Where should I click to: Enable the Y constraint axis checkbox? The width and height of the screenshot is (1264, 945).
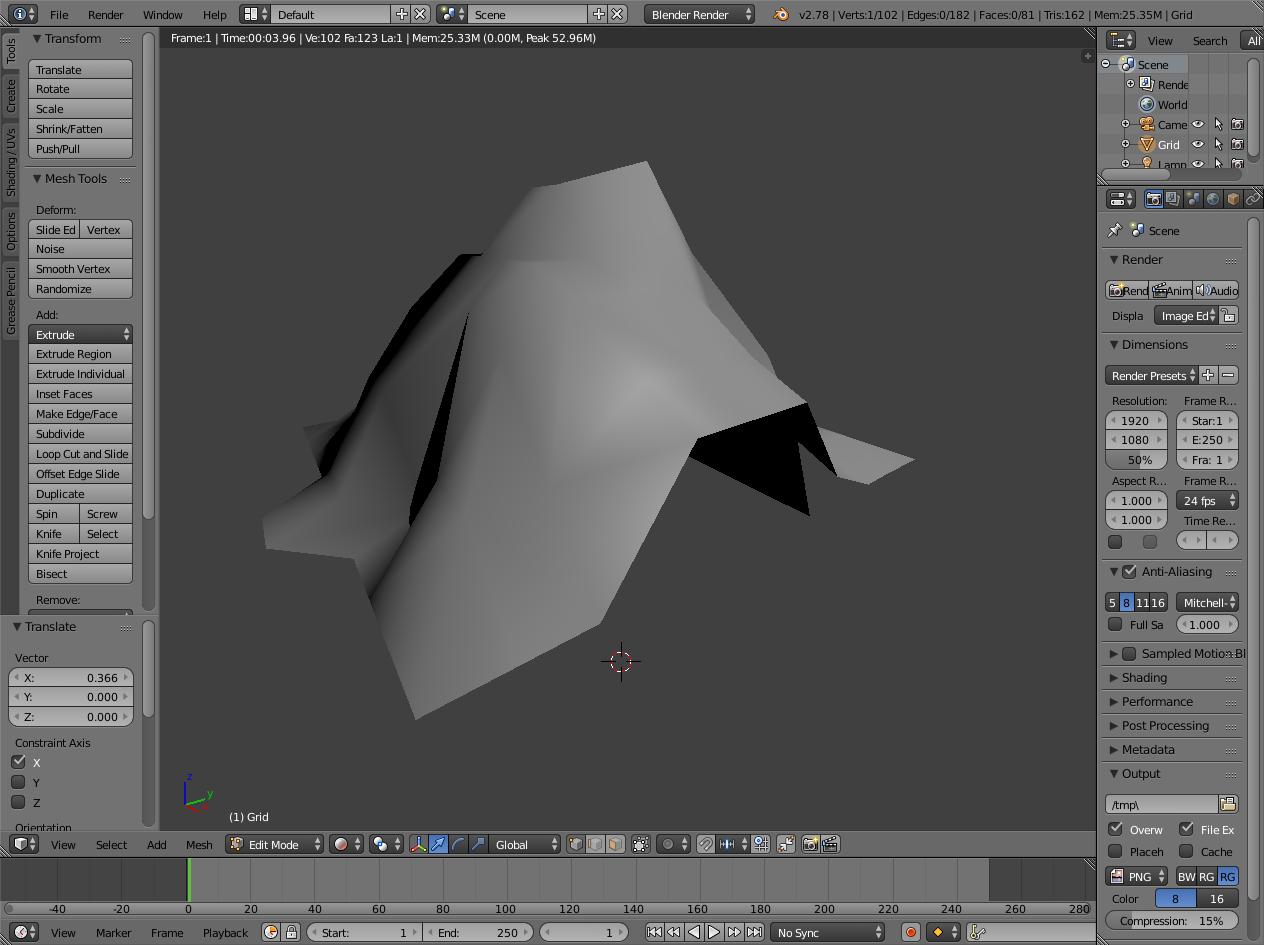click(18, 782)
